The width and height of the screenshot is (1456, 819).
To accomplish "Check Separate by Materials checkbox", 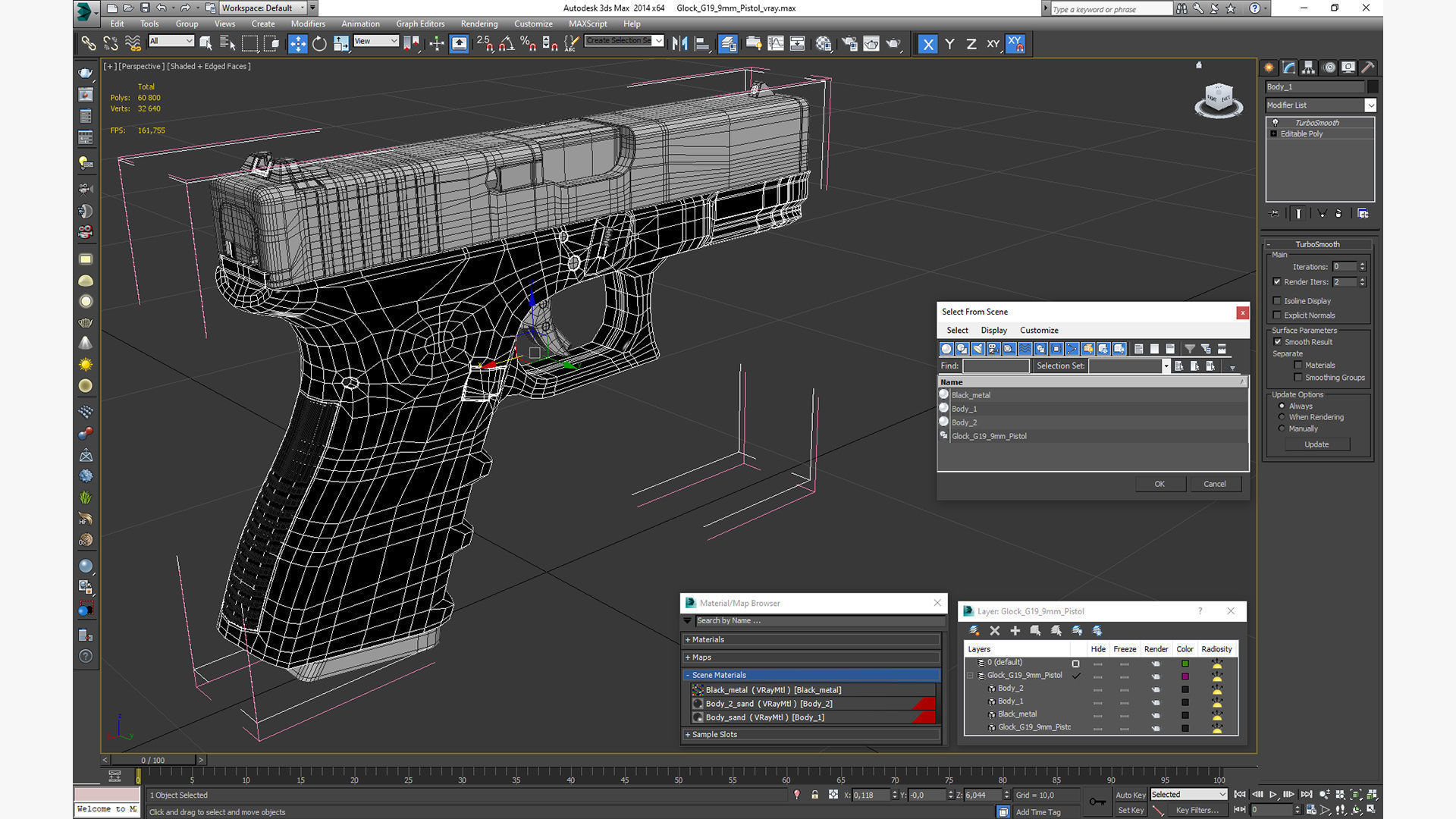I will tap(1298, 366).
